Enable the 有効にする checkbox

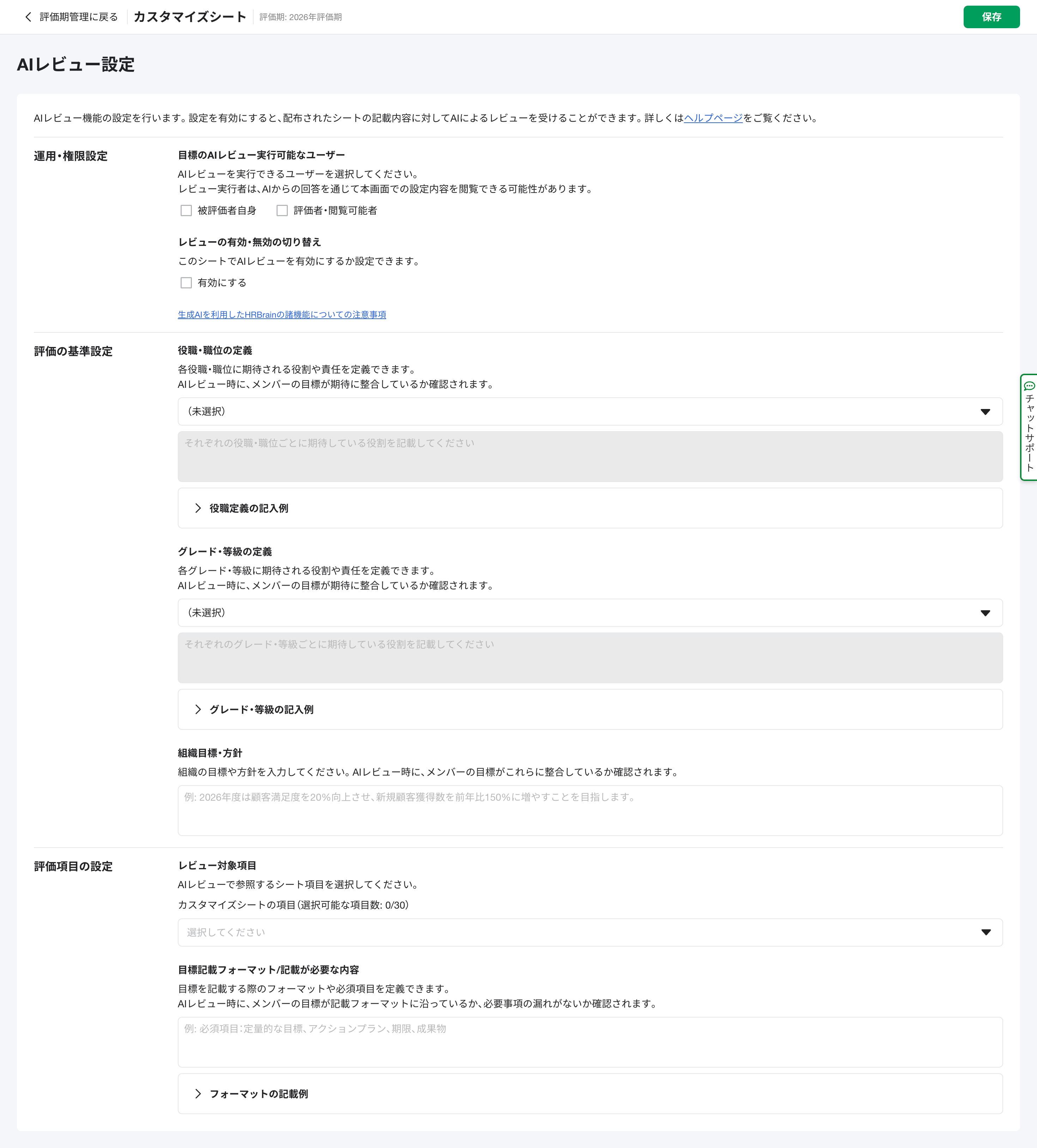(186, 283)
